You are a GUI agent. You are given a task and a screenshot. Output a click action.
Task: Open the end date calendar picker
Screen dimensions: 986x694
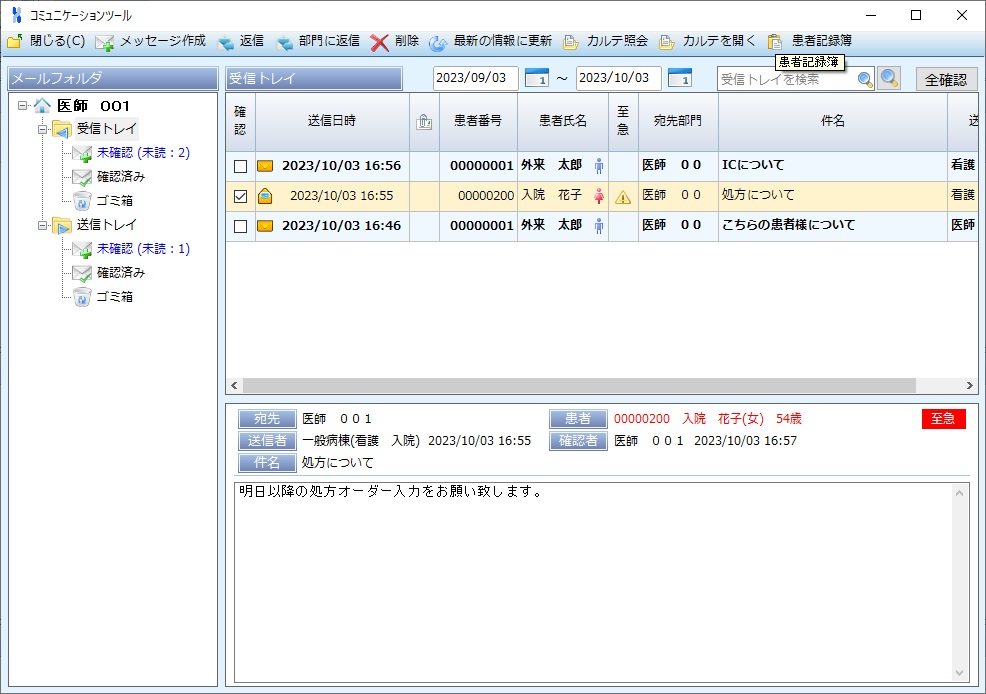tap(680, 78)
